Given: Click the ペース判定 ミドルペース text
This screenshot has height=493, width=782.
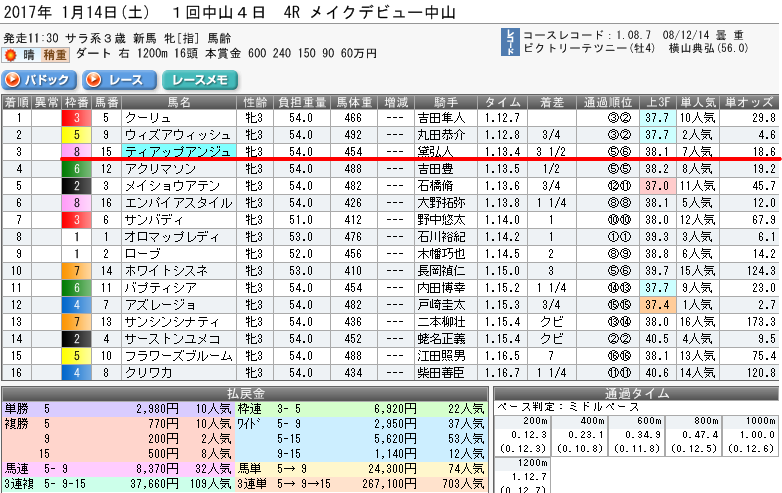Looking at the screenshot, I should coord(568,407).
